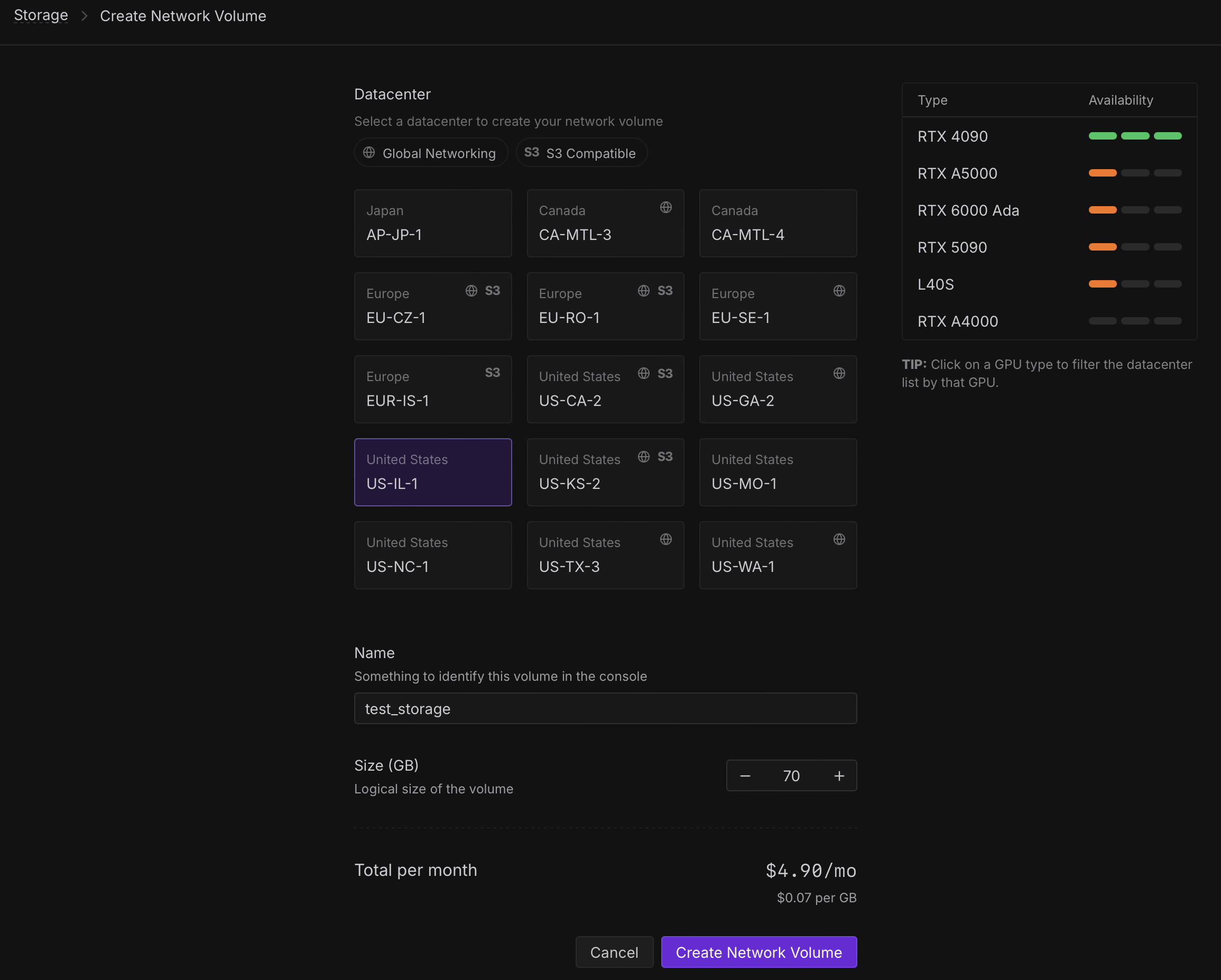Image resolution: width=1221 pixels, height=980 pixels.
Task: Click S3 icon on EUR-IS-1 card
Action: (492, 373)
